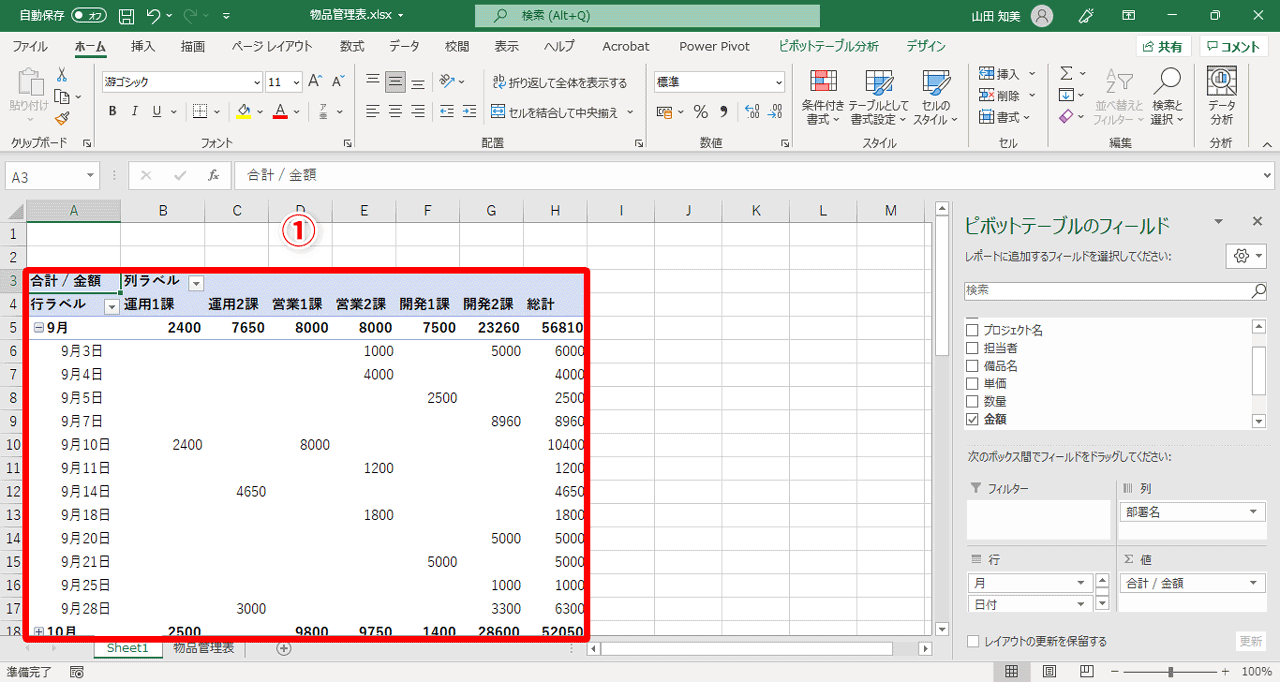Open the cell borders tool
The width and height of the screenshot is (1280, 682).
[x=200, y=111]
